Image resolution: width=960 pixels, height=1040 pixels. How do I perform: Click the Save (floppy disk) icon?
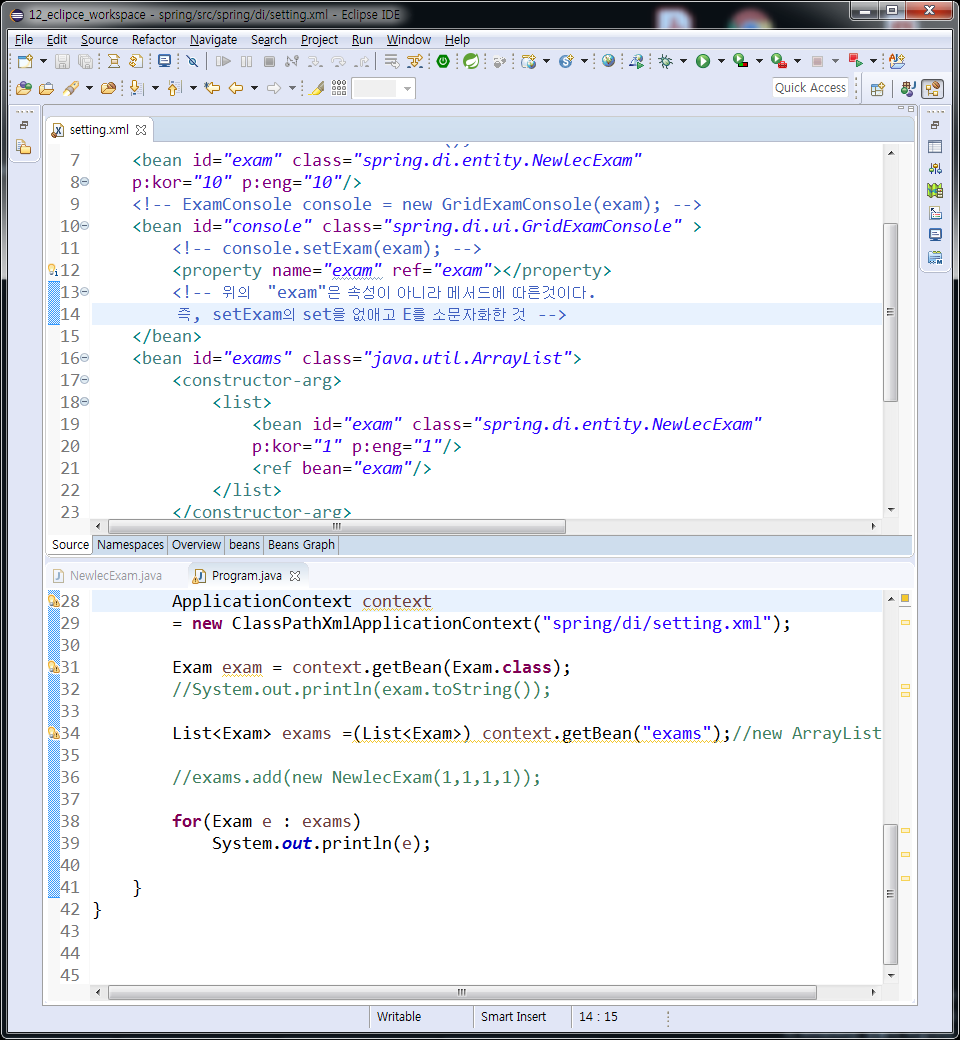(62, 62)
